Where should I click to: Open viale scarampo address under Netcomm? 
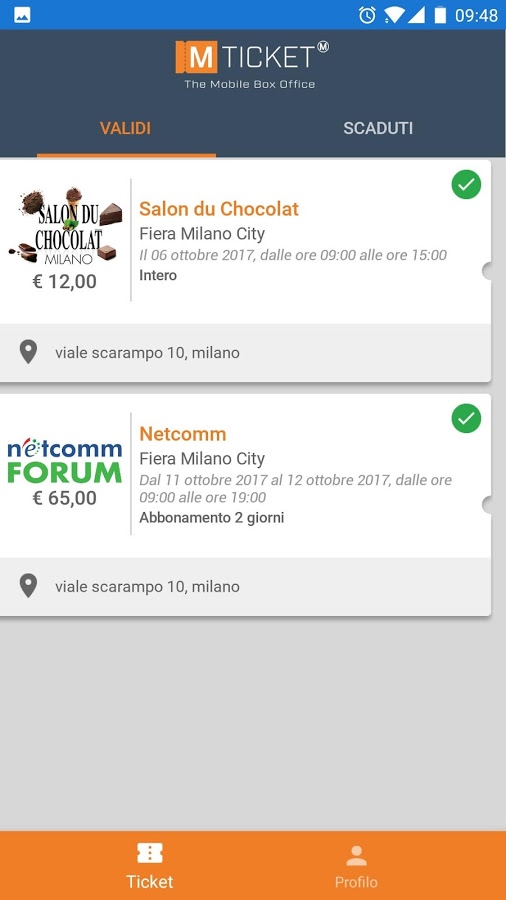click(147, 587)
